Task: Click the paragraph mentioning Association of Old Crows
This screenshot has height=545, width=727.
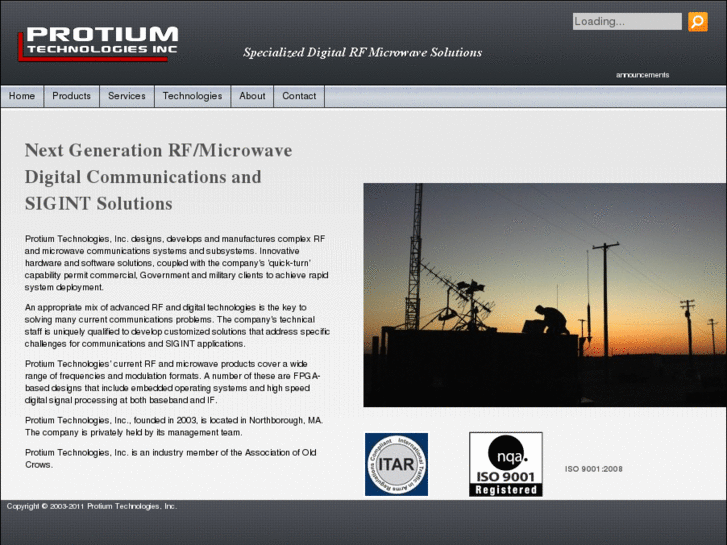Action: pos(171,458)
